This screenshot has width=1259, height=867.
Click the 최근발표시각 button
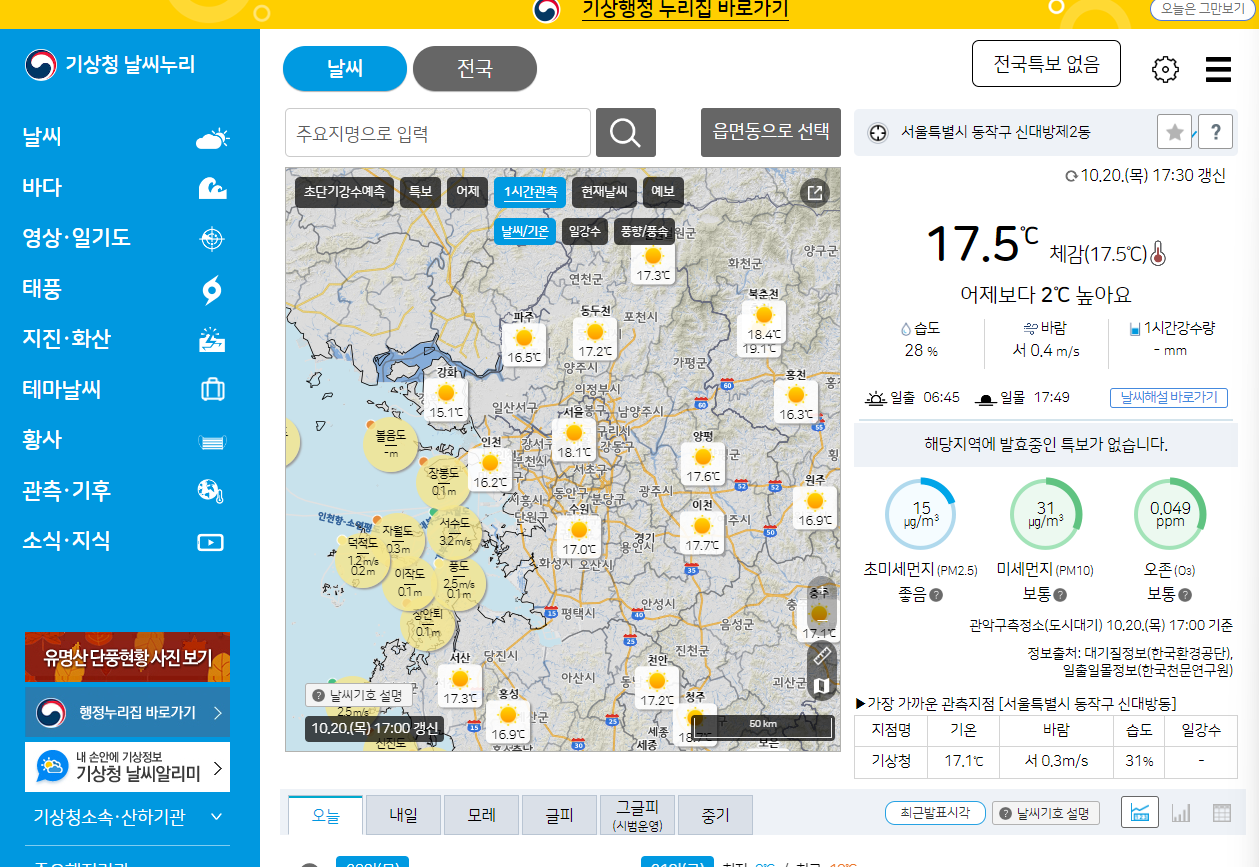(935, 813)
